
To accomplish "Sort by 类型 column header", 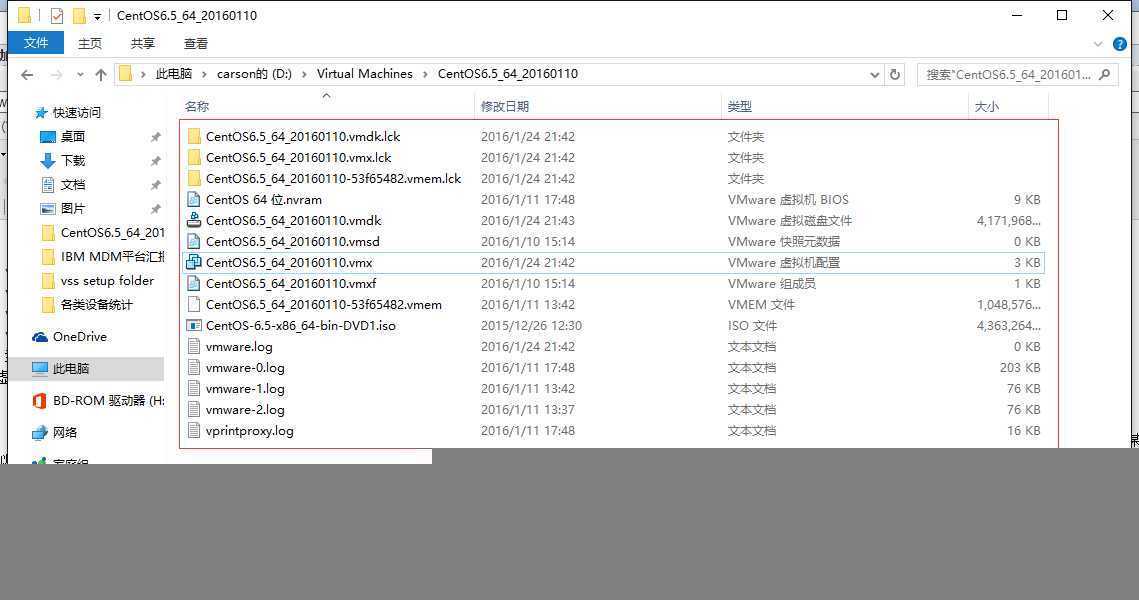I will click(739, 107).
